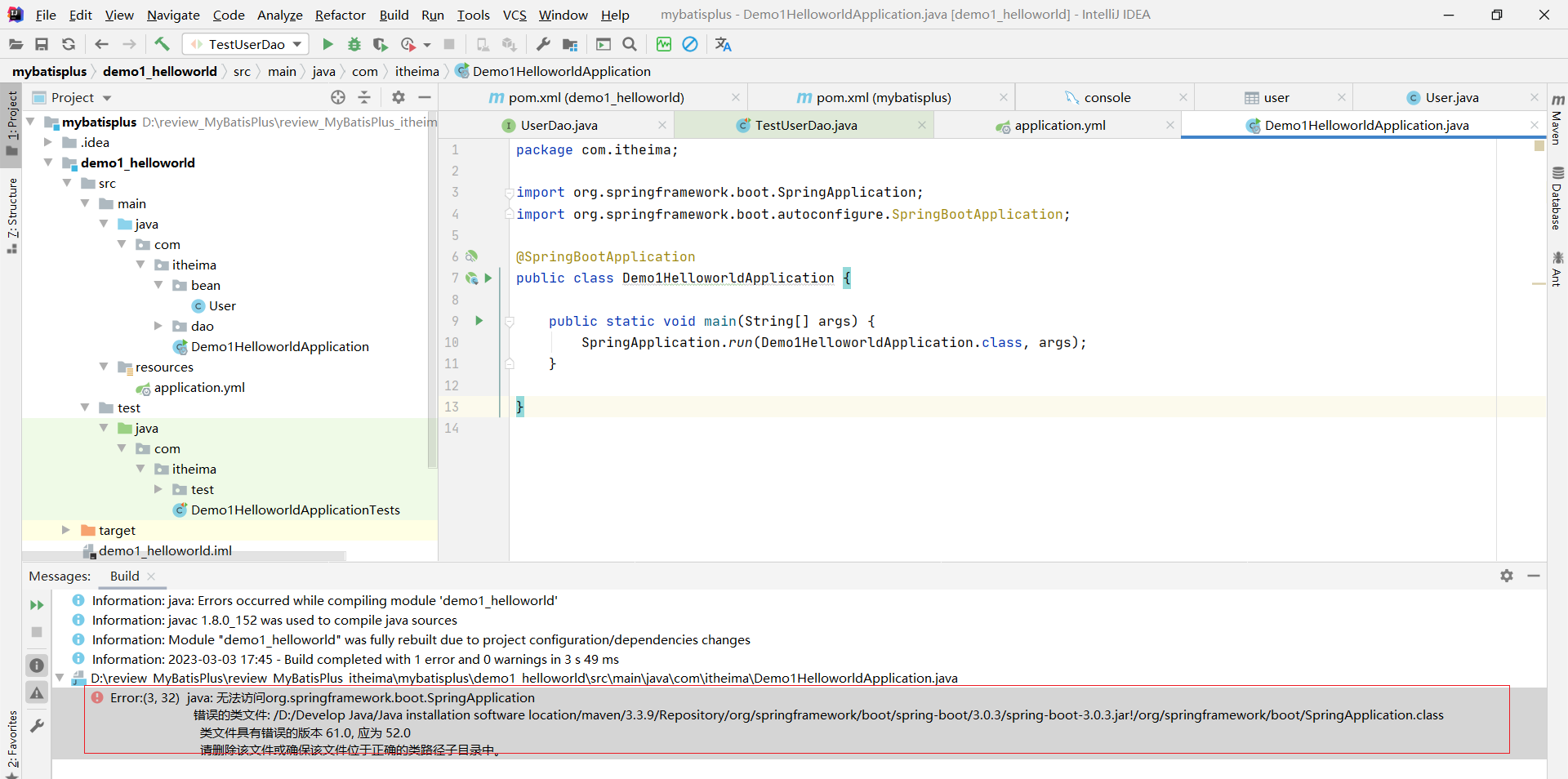Expand the dao package
The image size is (1568, 779).
(158, 326)
